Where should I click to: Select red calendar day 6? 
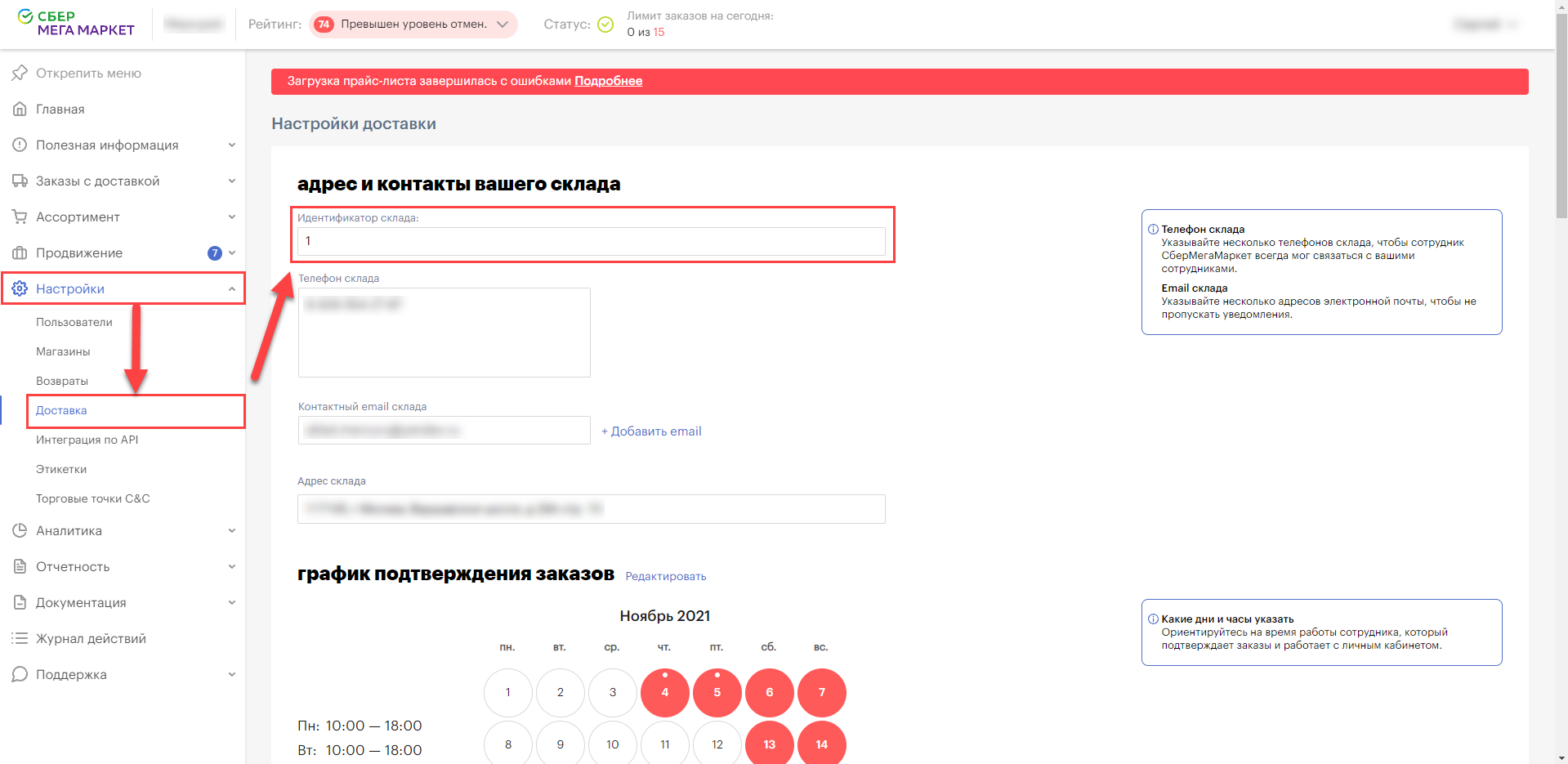tap(770, 693)
